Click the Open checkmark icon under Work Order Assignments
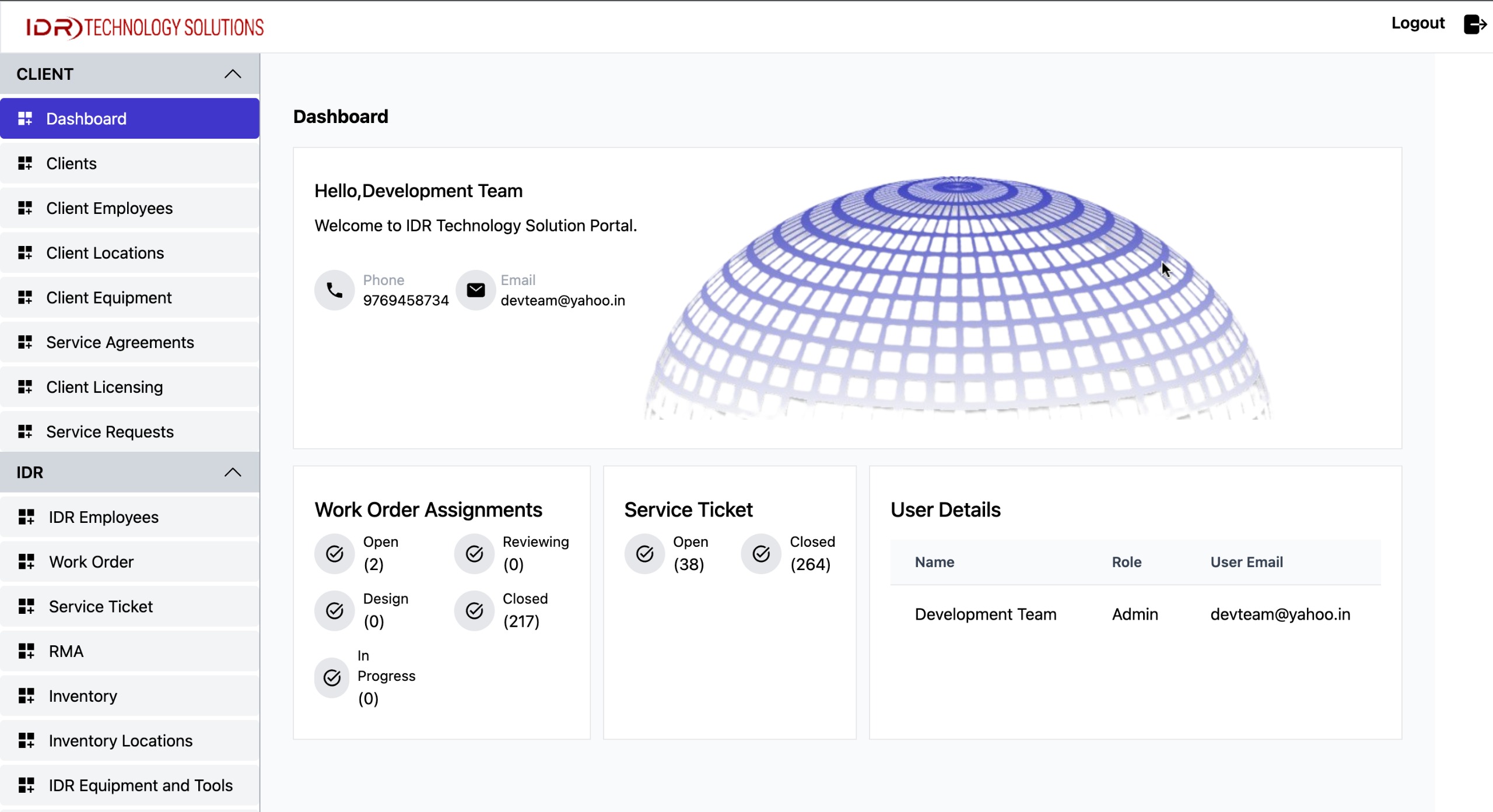 point(334,553)
